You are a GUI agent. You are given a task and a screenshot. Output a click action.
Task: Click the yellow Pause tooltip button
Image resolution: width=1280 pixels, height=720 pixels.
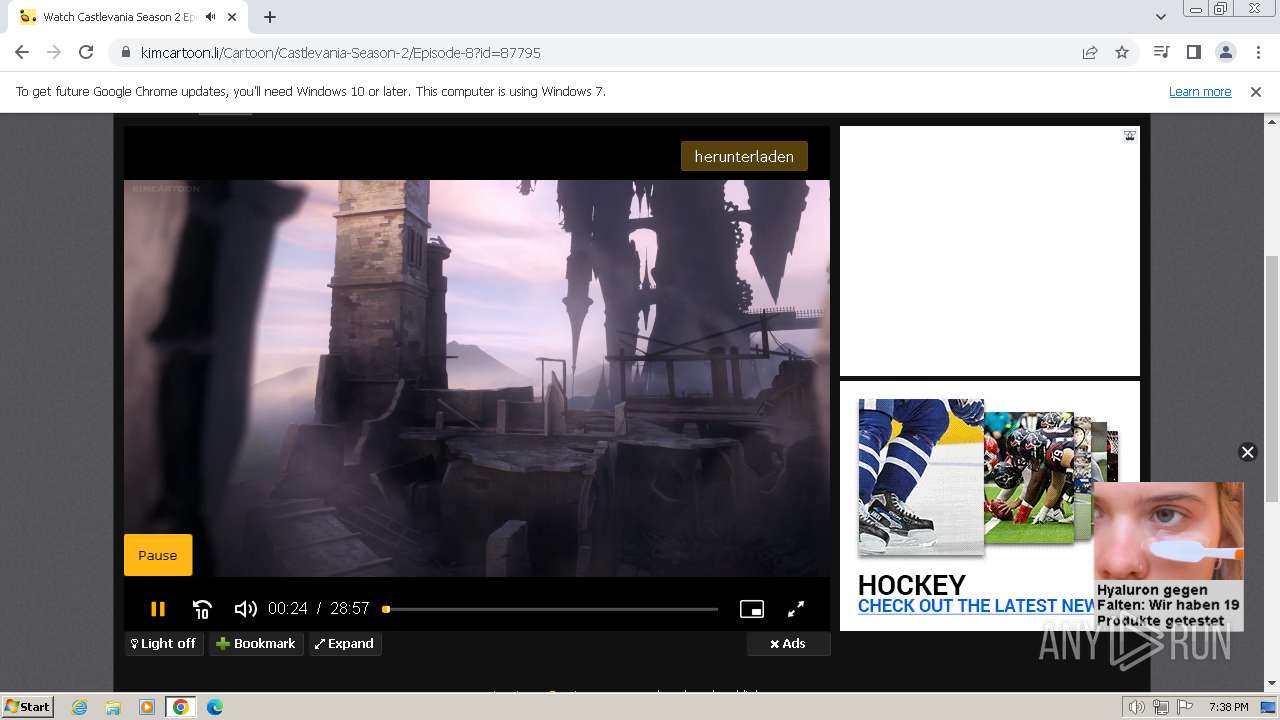click(158, 555)
